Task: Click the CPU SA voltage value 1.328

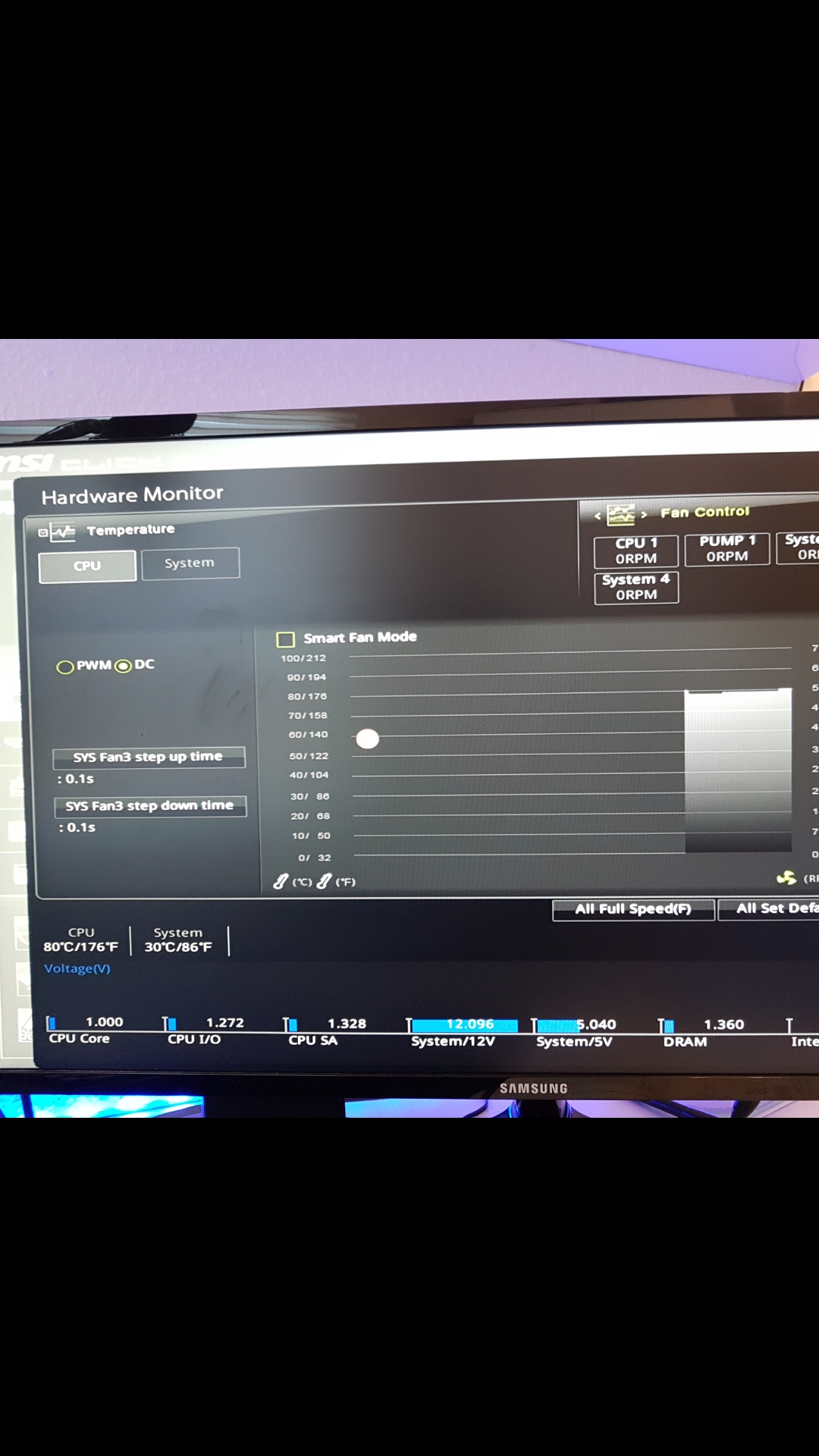Action: 347,1024
